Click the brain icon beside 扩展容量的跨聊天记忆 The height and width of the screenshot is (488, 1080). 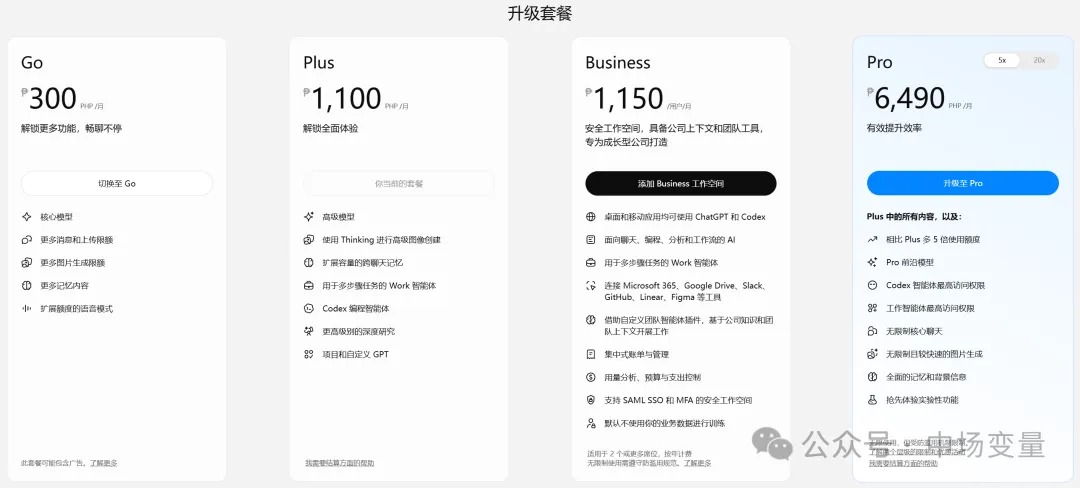pyautogui.click(x=309, y=262)
